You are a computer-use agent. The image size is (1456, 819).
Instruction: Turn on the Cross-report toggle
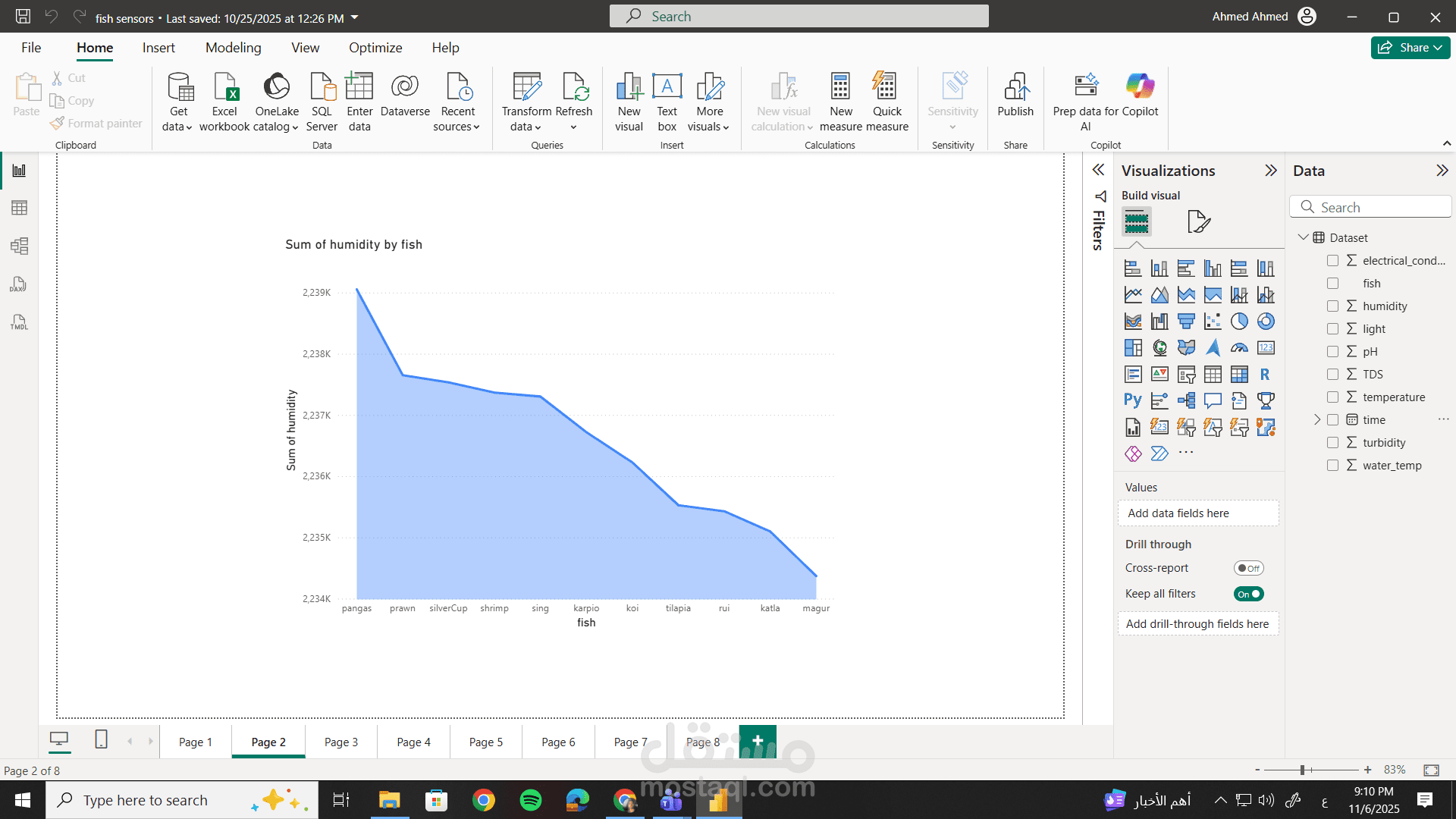pos(1248,568)
